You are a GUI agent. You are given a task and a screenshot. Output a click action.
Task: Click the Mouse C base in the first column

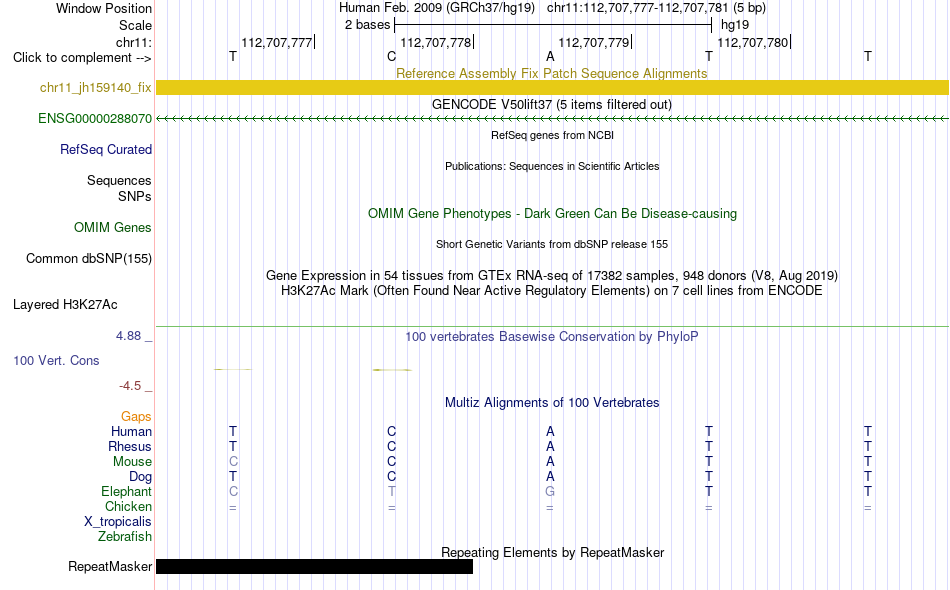tap(233, 462)
